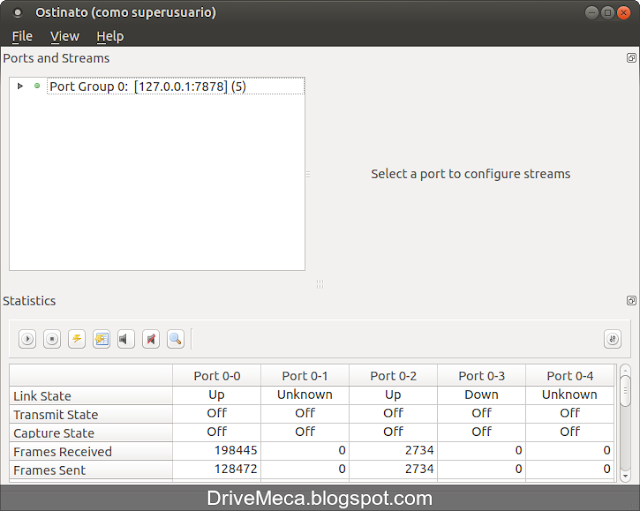Open the File menu
The height and width of the screenshot is (511, 640).
[x=22, y=36]
